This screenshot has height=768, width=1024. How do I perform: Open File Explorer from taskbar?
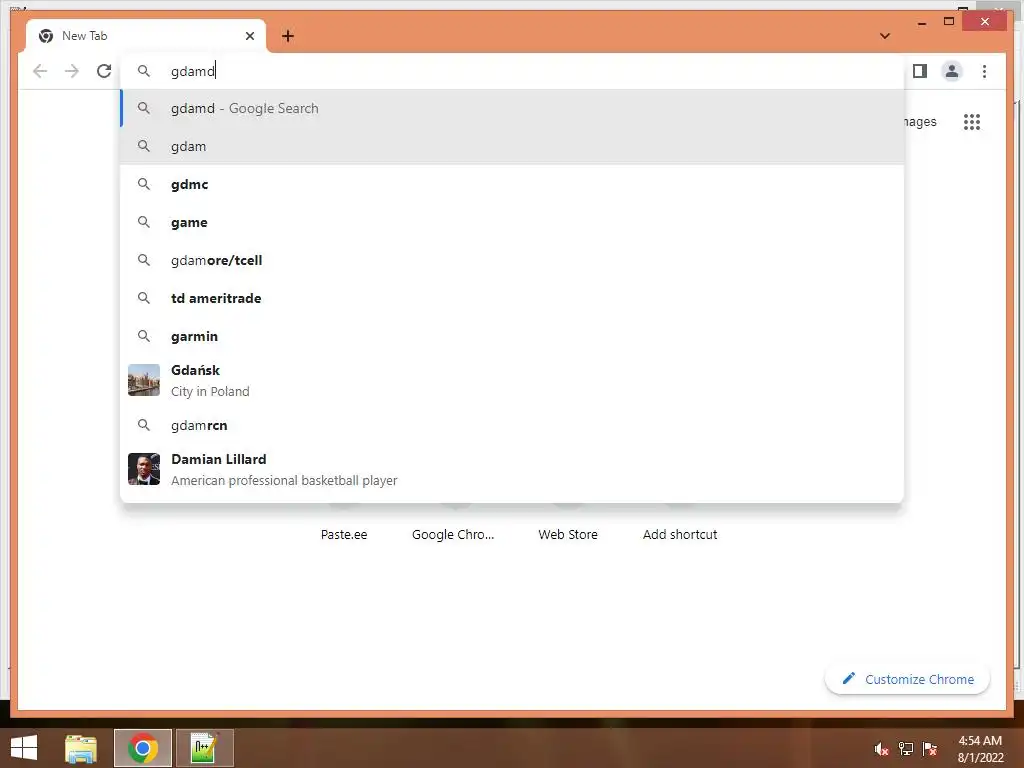click(81, 748)
